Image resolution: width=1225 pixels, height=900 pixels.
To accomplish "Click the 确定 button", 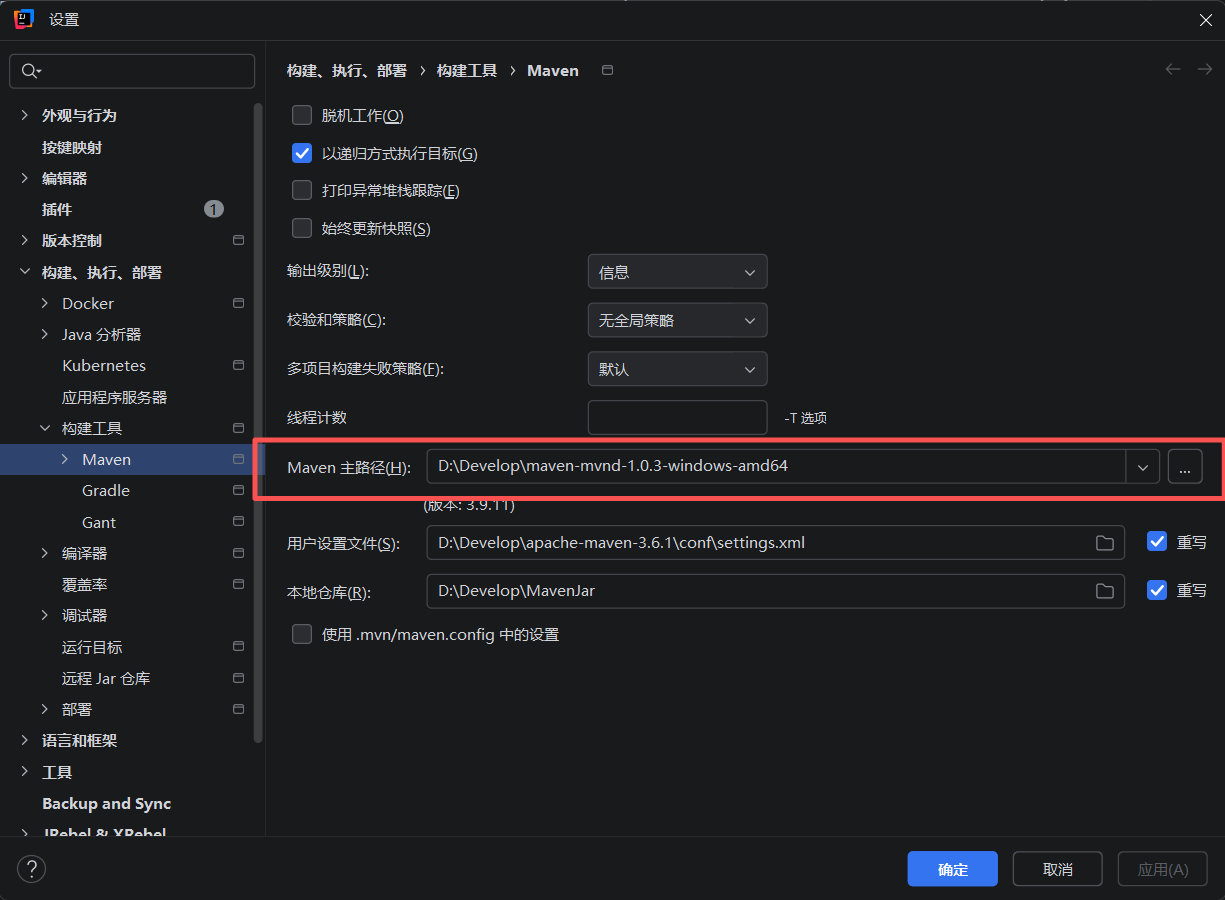I will pyautogui.click(x=952, y=869).
